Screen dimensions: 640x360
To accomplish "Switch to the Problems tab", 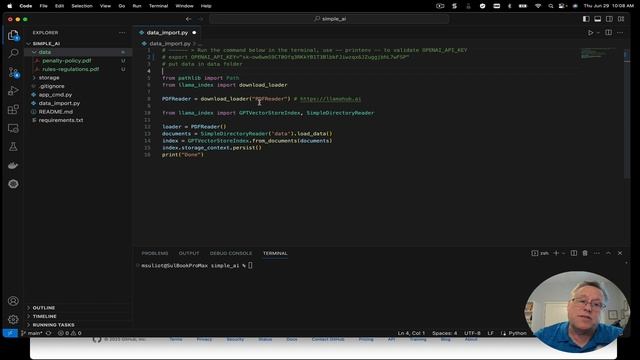I will 155,253.
